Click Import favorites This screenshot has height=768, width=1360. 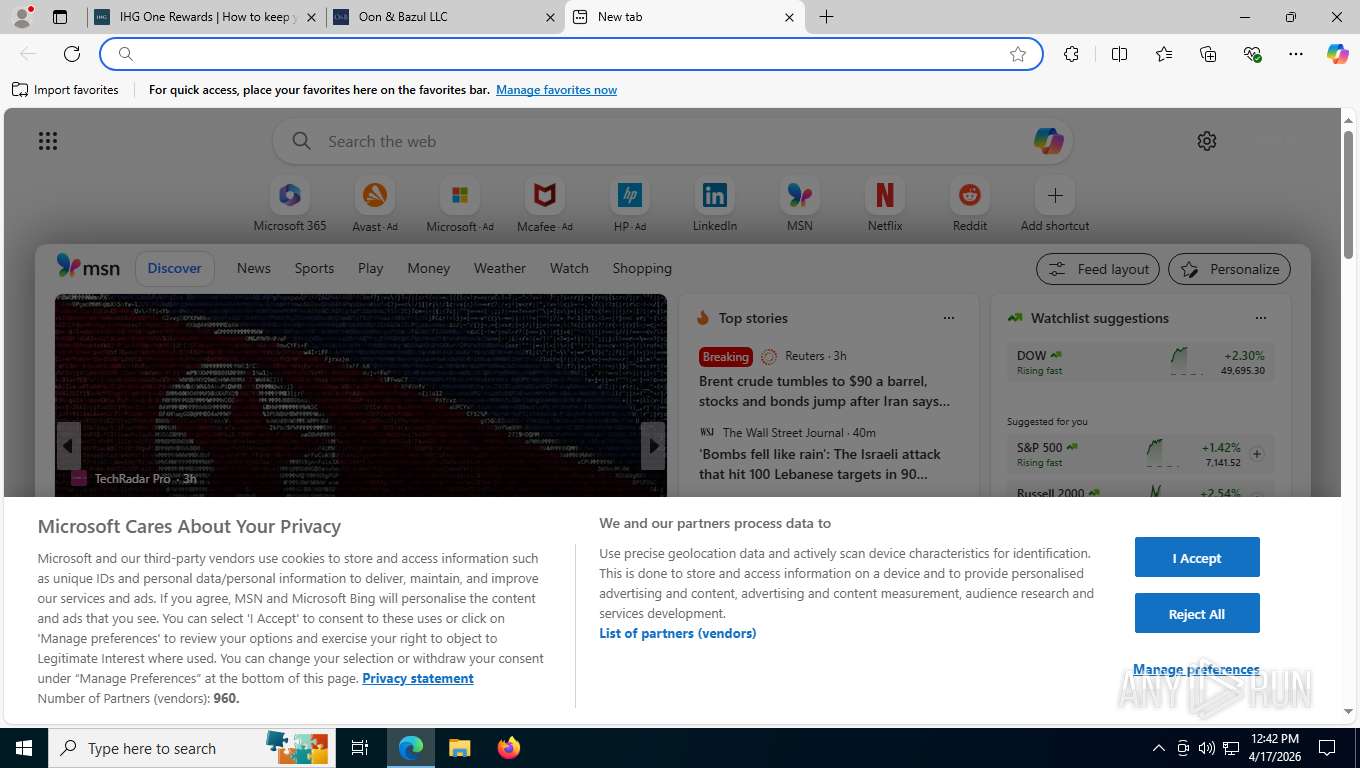[65, 90]
